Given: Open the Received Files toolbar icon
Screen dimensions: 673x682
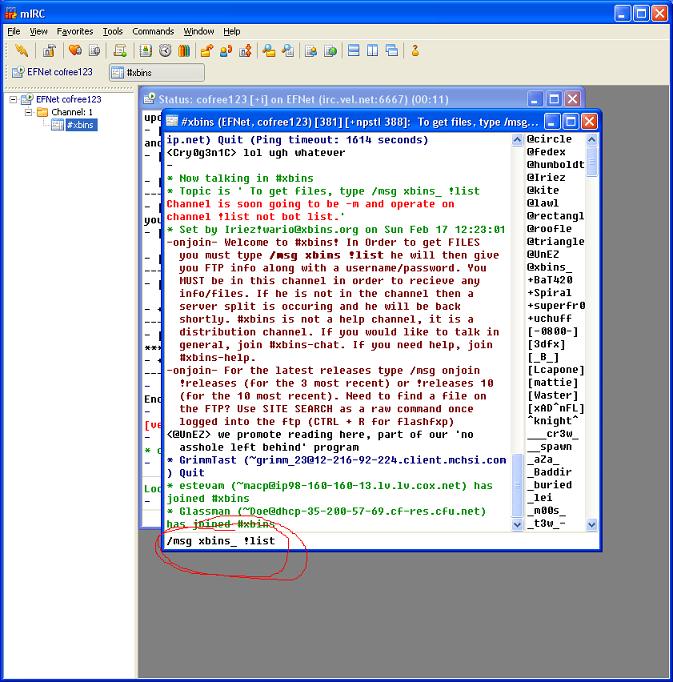Looking at the screenshot, I should pyautogui.click(x=269, y=51).
